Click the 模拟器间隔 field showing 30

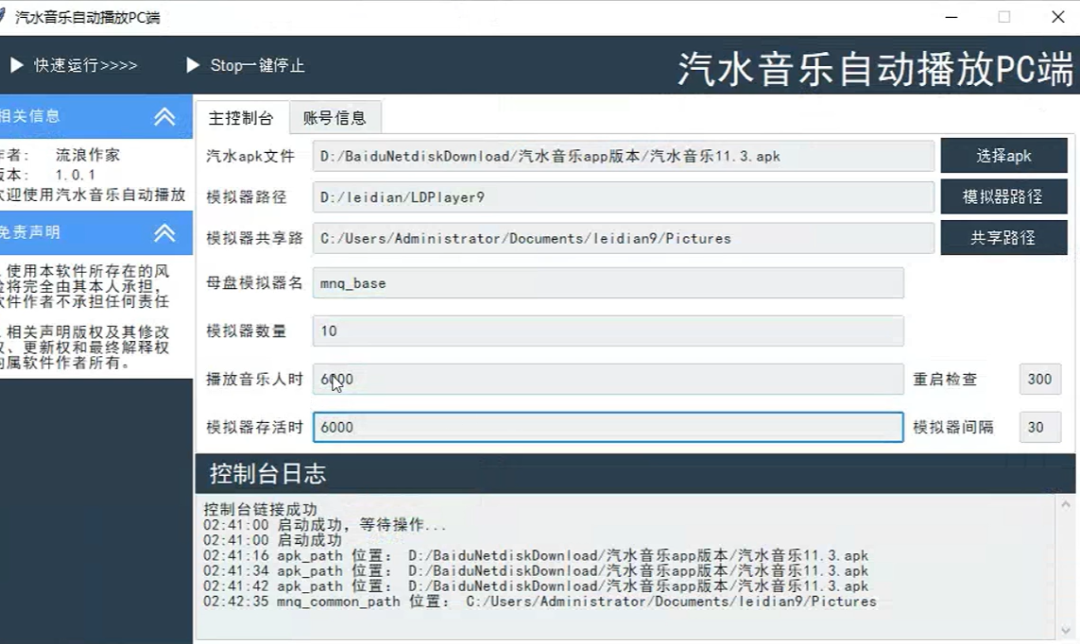(1040, 427)
